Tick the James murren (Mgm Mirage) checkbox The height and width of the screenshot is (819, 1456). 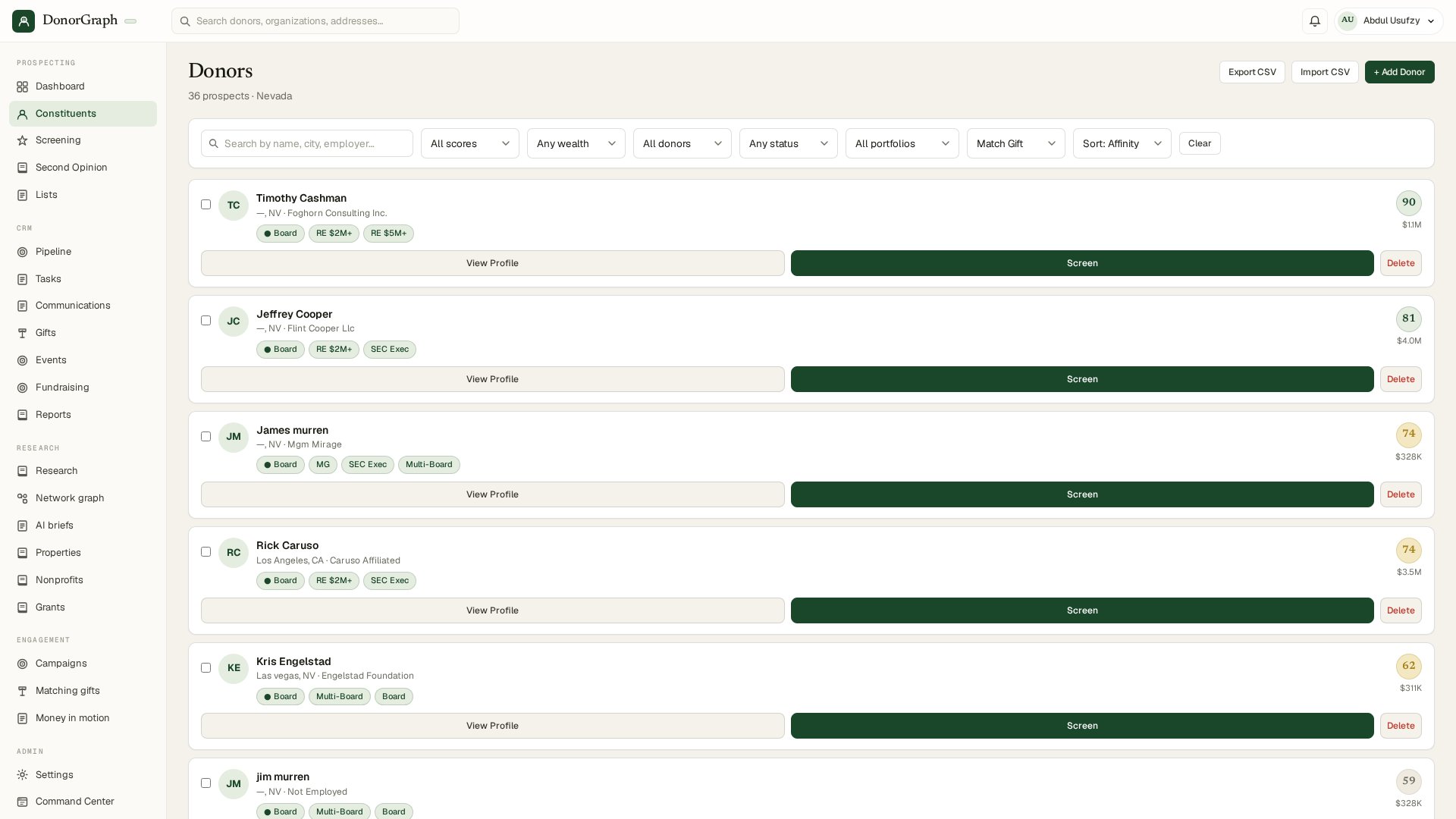tap(206, 436)
